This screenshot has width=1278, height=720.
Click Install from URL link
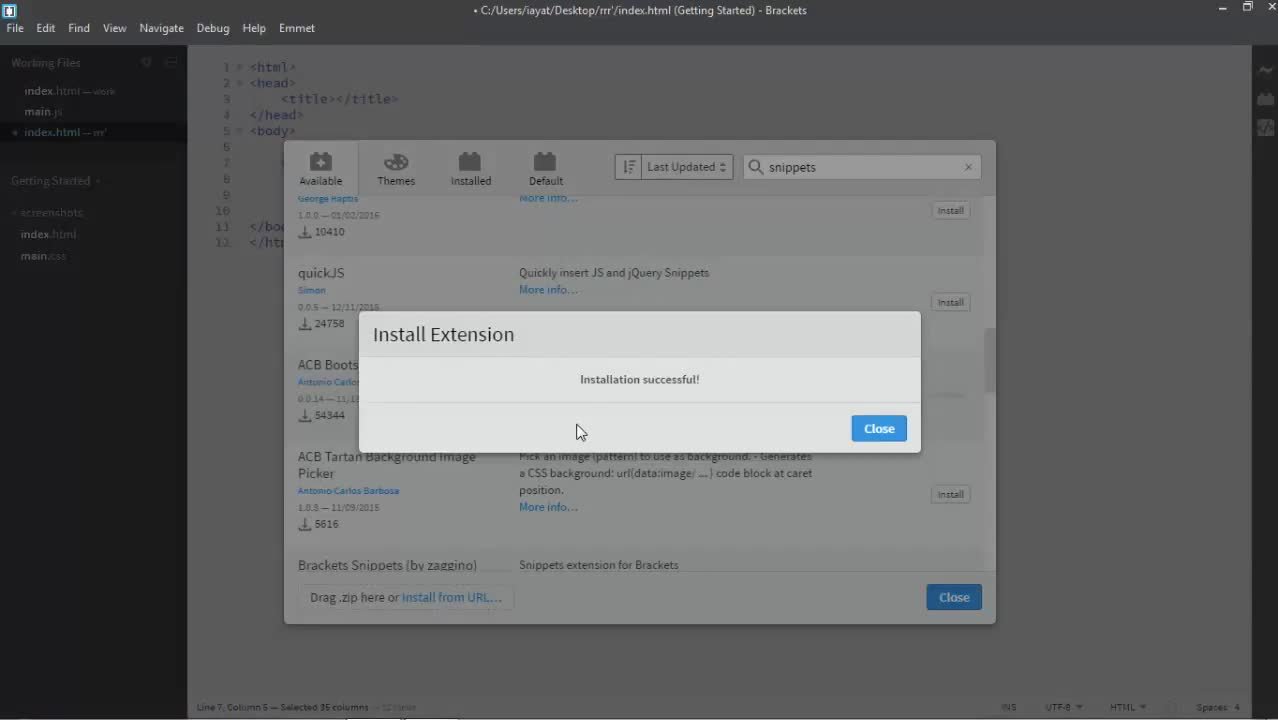click(x=450, y=597)
